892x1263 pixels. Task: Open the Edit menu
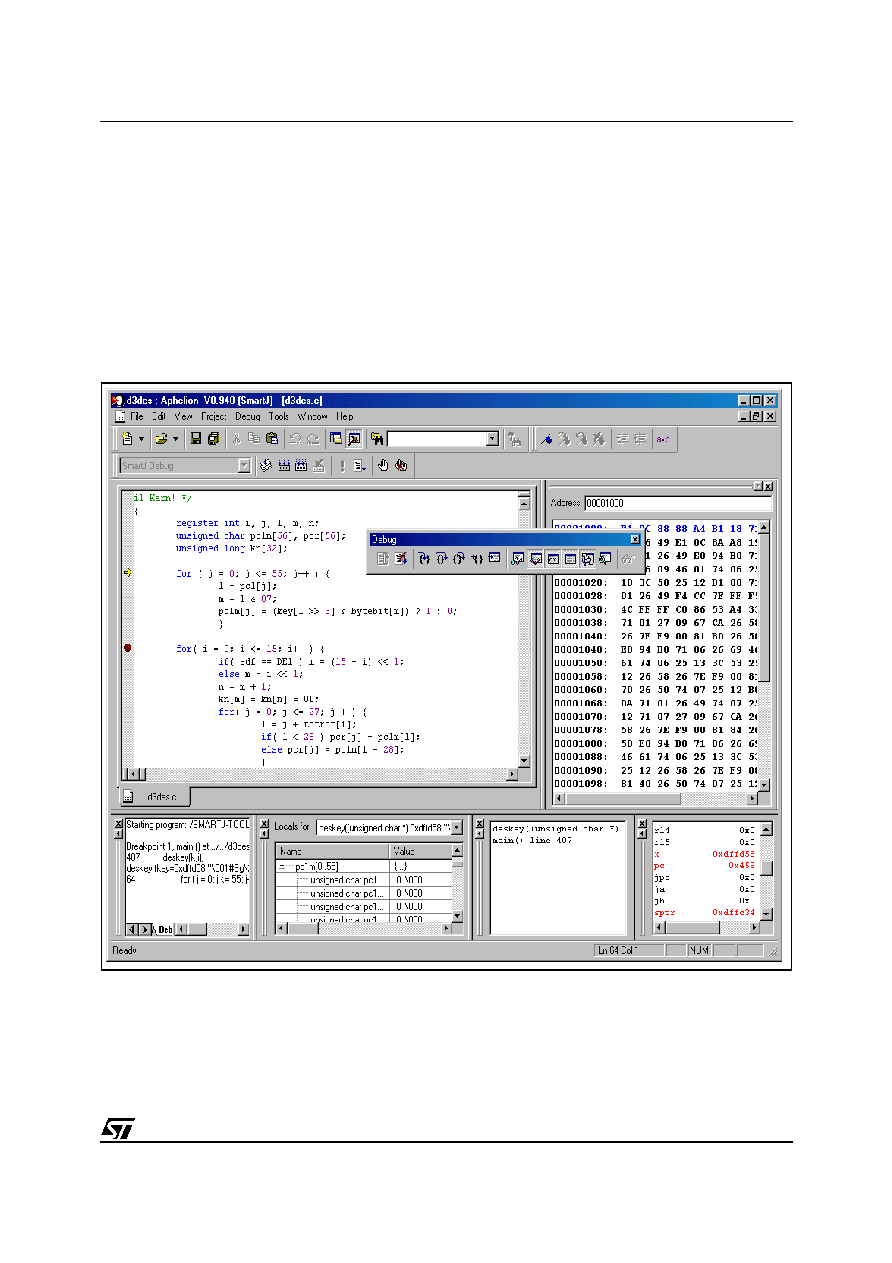coord(159,416)
